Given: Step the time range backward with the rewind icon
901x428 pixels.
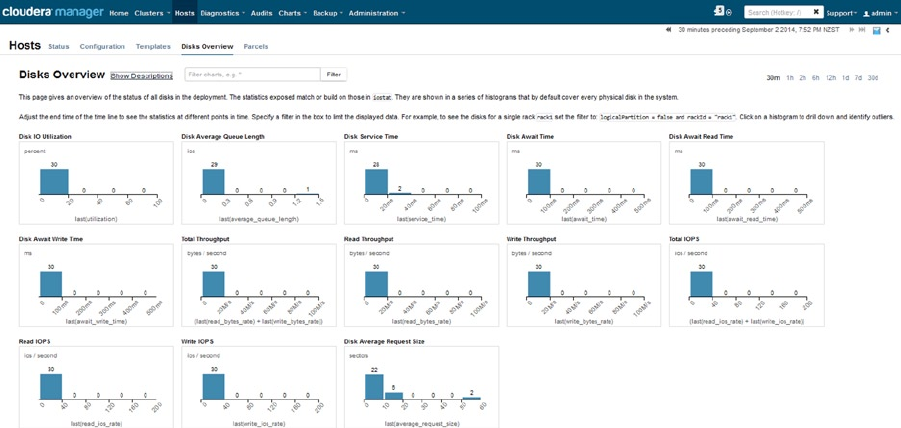Looking at the screenshot, I should click(x=668, y=29).
